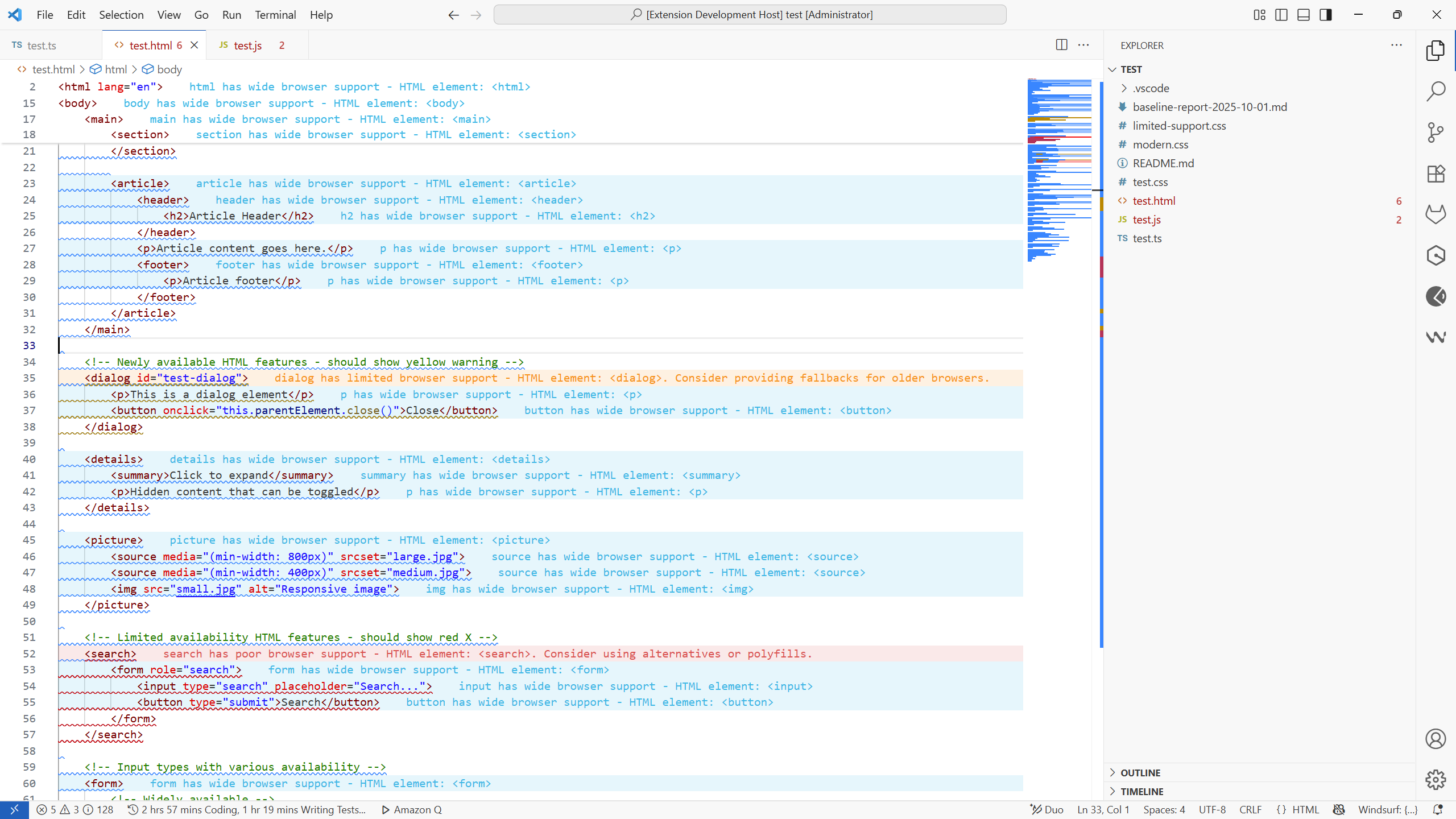1456x819 pixels.
Task: Expand the TIMELINE section
Action: (1141, 791)
